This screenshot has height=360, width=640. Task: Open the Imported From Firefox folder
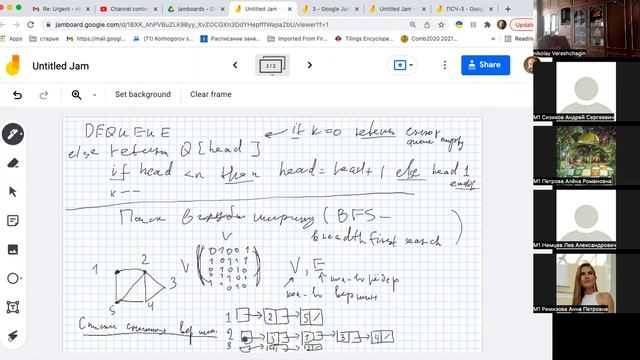[x=298, y=38]
